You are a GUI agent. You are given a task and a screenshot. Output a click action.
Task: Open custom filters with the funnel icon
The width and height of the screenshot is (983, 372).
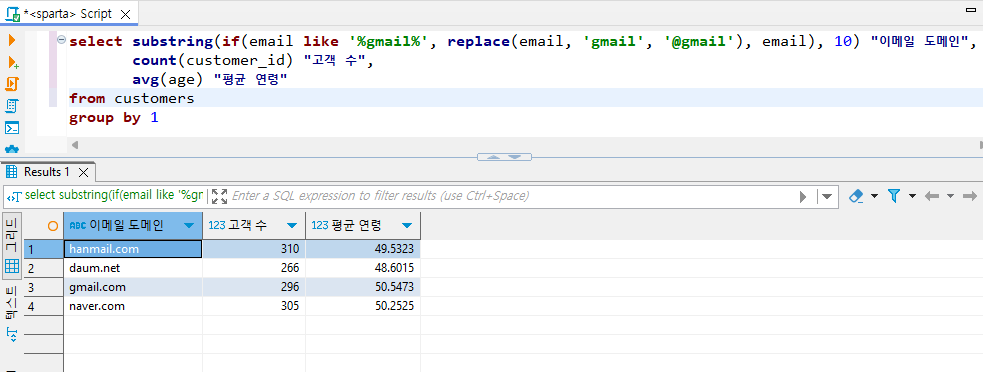894,196
